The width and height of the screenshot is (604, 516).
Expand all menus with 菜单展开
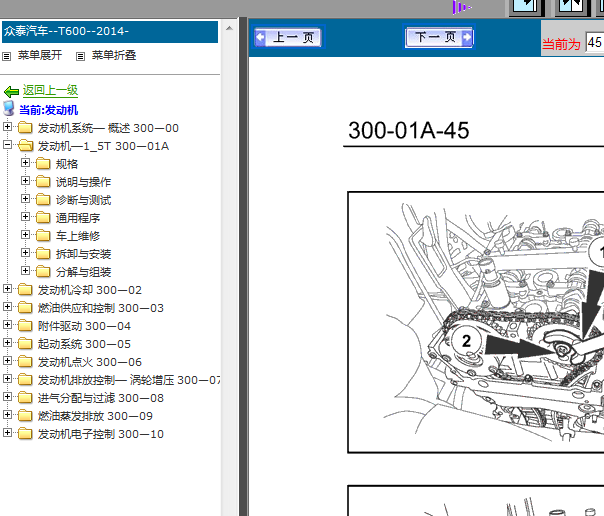click(x=40, y=55)
